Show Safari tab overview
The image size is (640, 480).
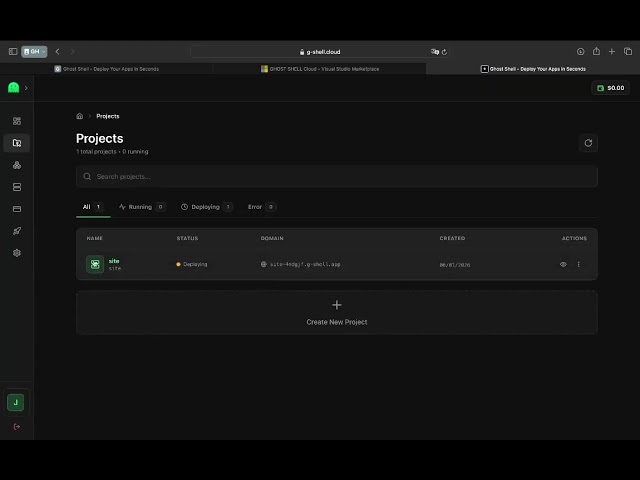628,51
